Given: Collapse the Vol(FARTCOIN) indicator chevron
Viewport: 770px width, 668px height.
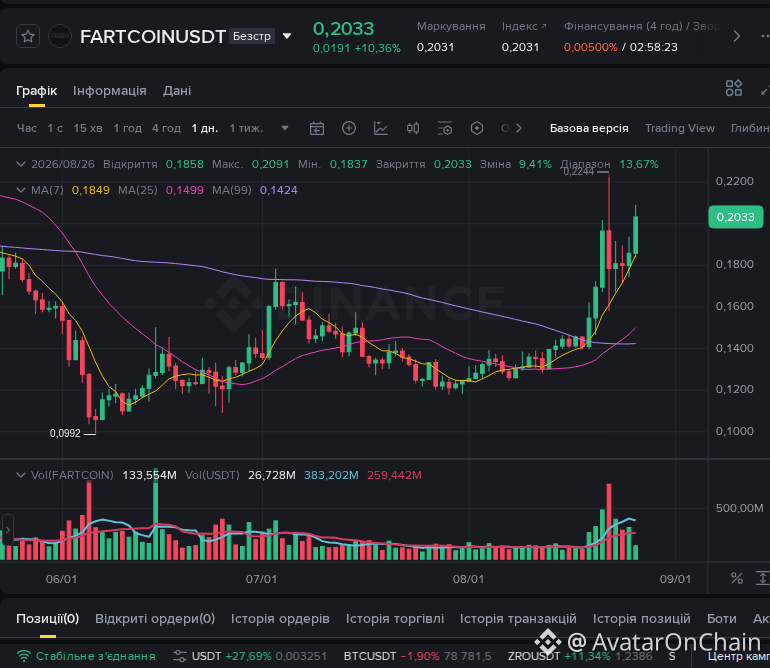Looking at the screenshot, I should click(x=21, y=475).
